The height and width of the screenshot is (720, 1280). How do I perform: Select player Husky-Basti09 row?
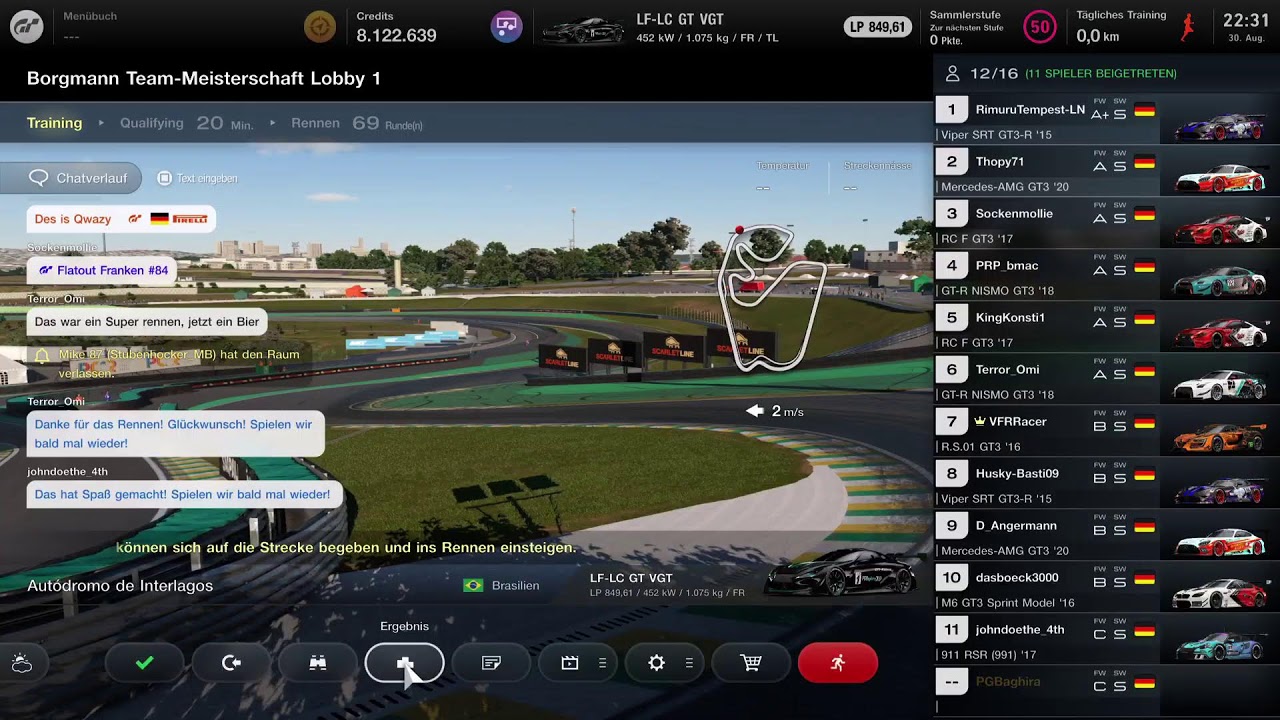click(1107, 483)
